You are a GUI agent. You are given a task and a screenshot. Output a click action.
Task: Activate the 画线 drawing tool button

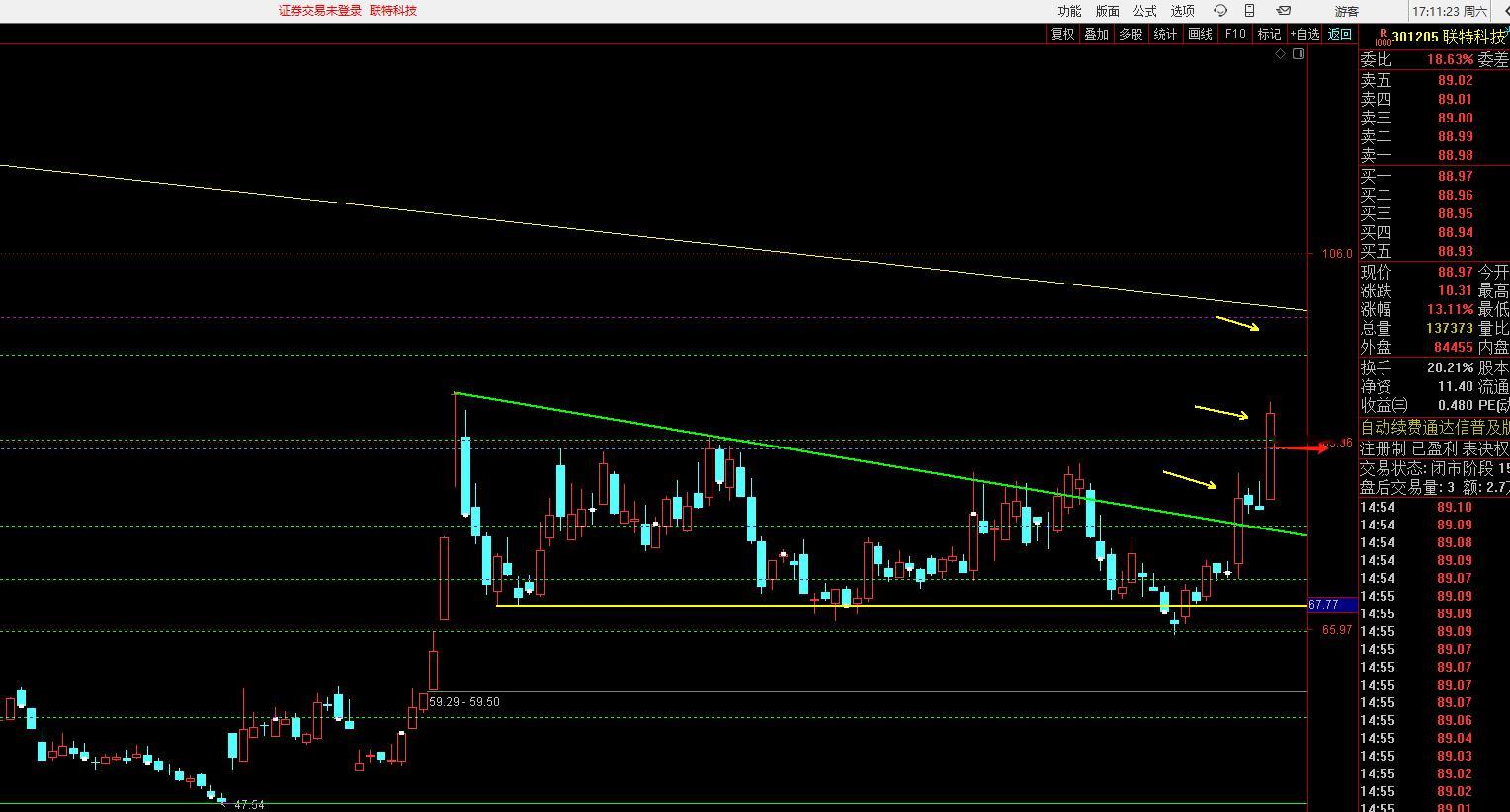coord(1200,34)
